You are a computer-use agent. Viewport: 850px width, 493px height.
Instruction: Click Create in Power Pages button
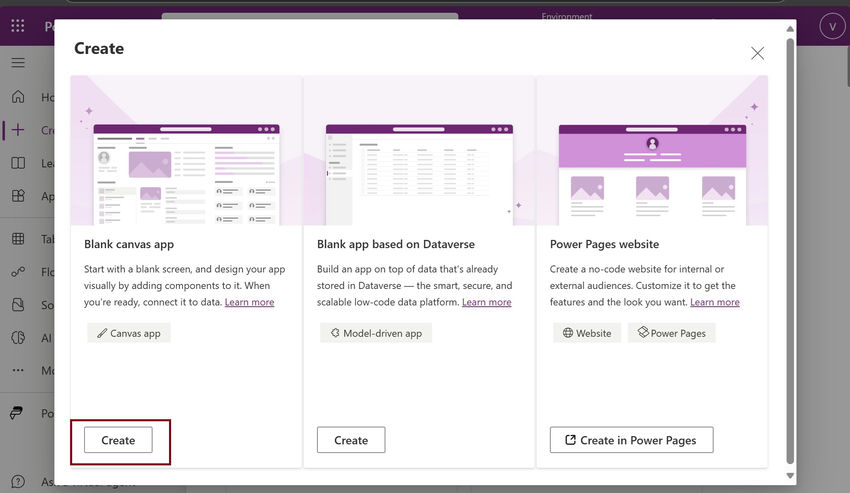coord(632,440)
